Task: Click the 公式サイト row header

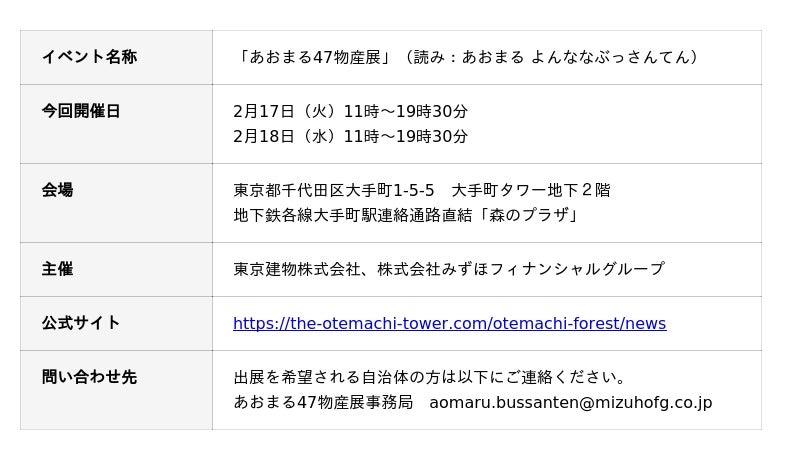Action: (x=81, y=323)
